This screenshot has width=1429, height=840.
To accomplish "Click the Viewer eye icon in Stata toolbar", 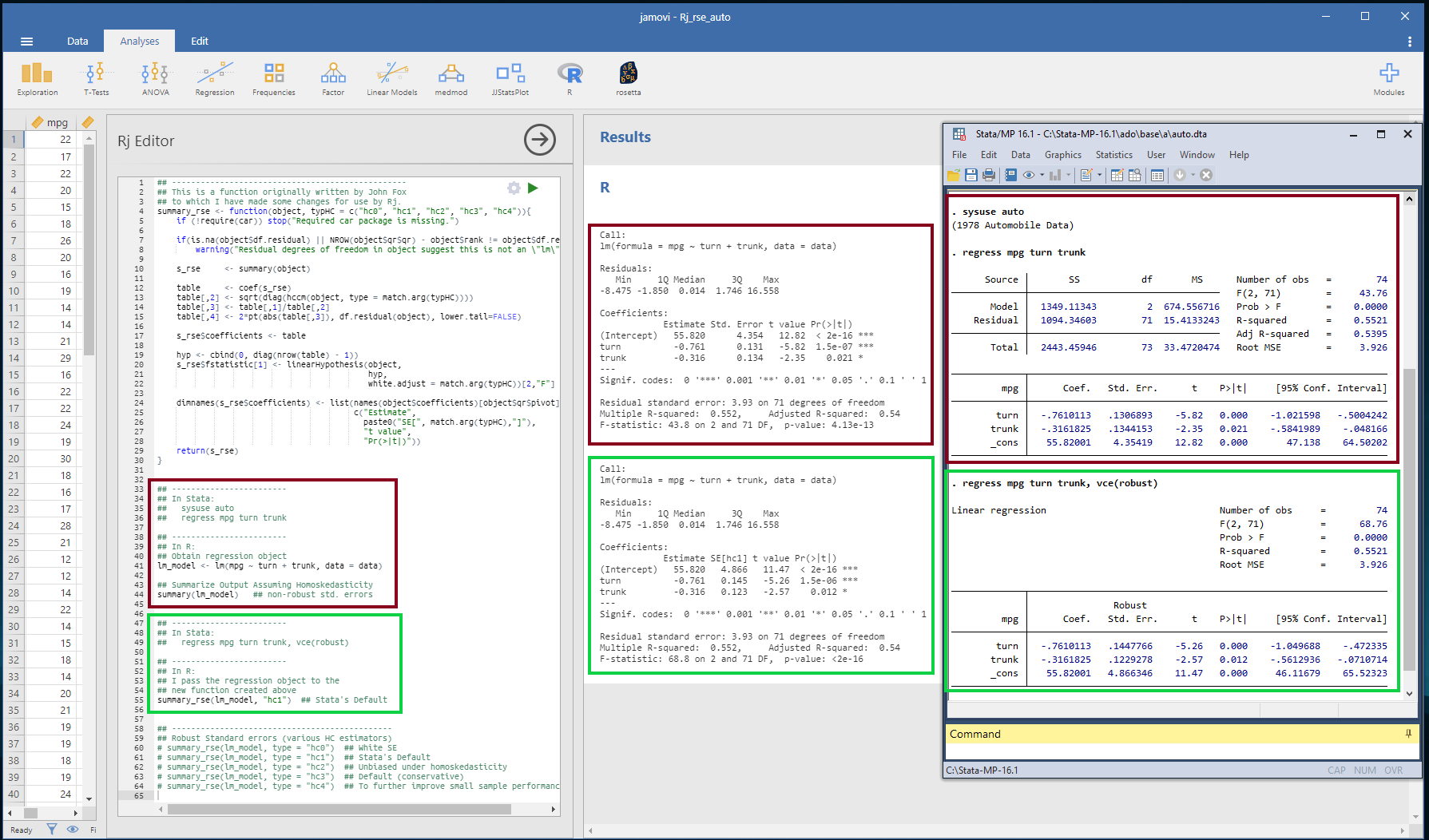I will tap(1029, 175).
